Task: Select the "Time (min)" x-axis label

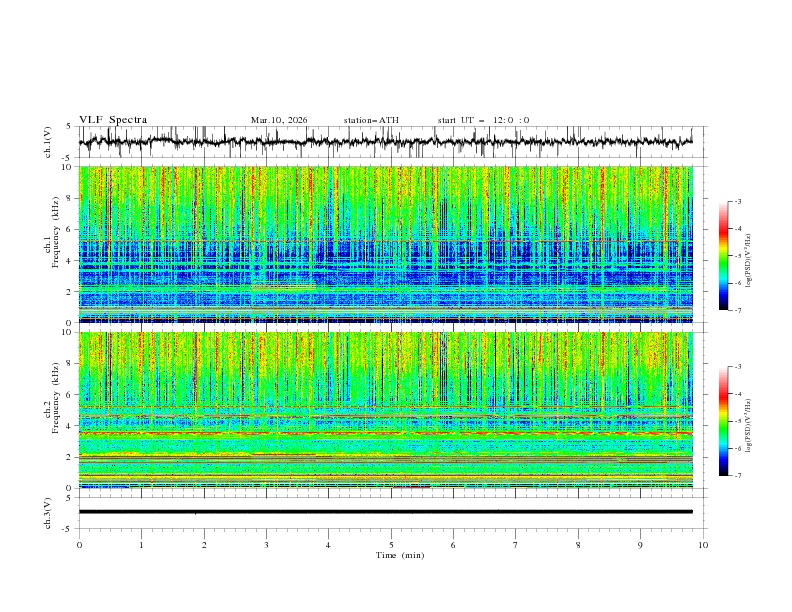Action: click(400, 555)
